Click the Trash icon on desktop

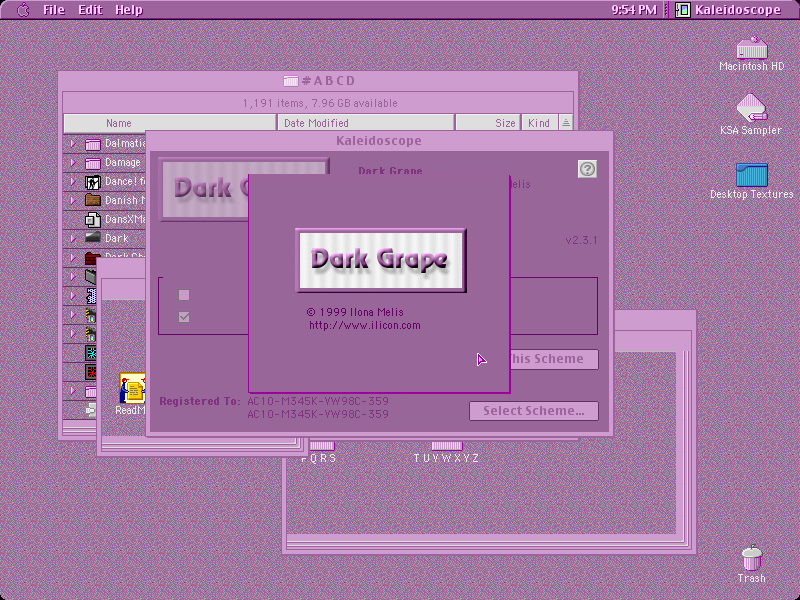(752, 558)
